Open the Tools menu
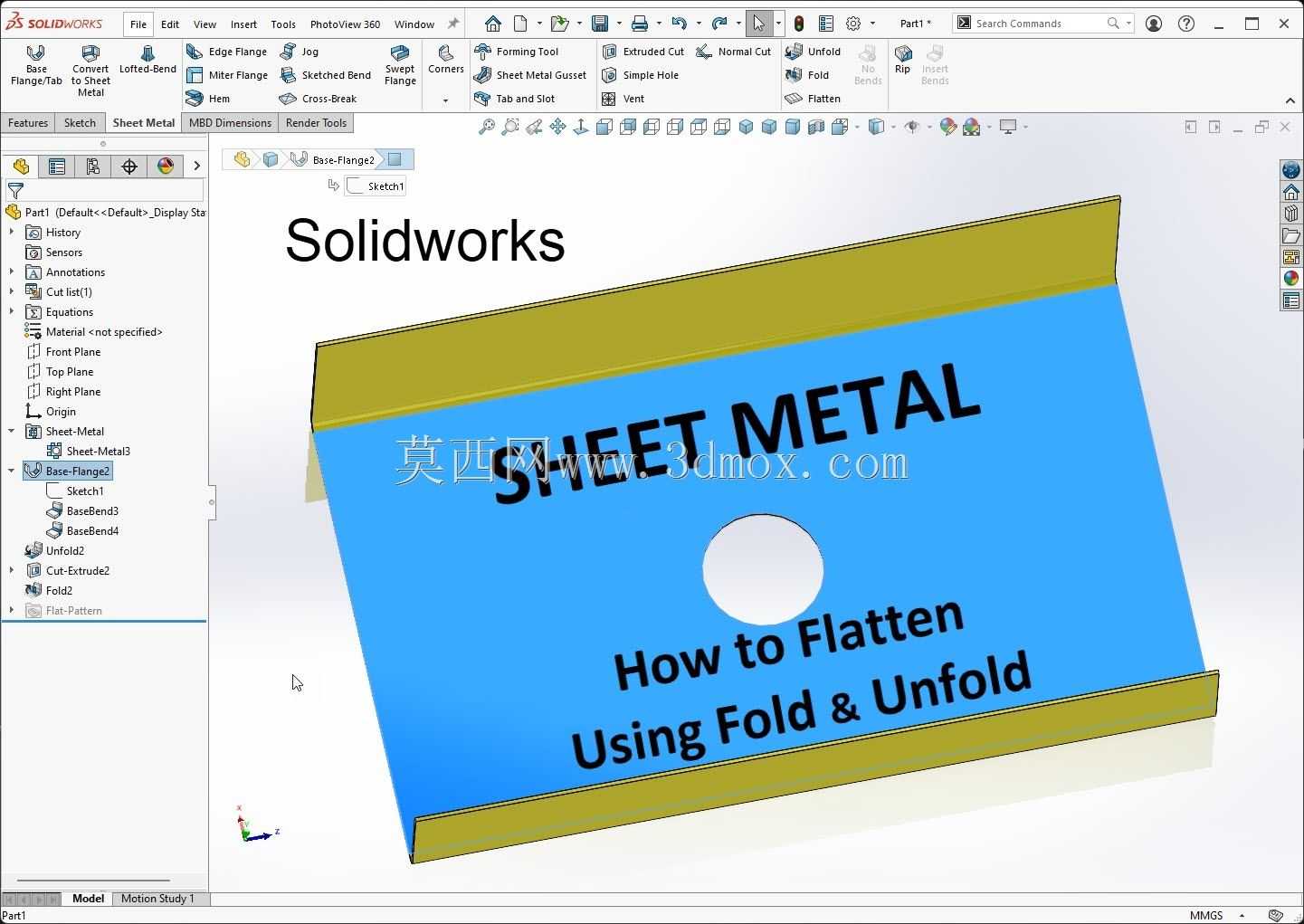1304x924 pixels. point(283,24)
